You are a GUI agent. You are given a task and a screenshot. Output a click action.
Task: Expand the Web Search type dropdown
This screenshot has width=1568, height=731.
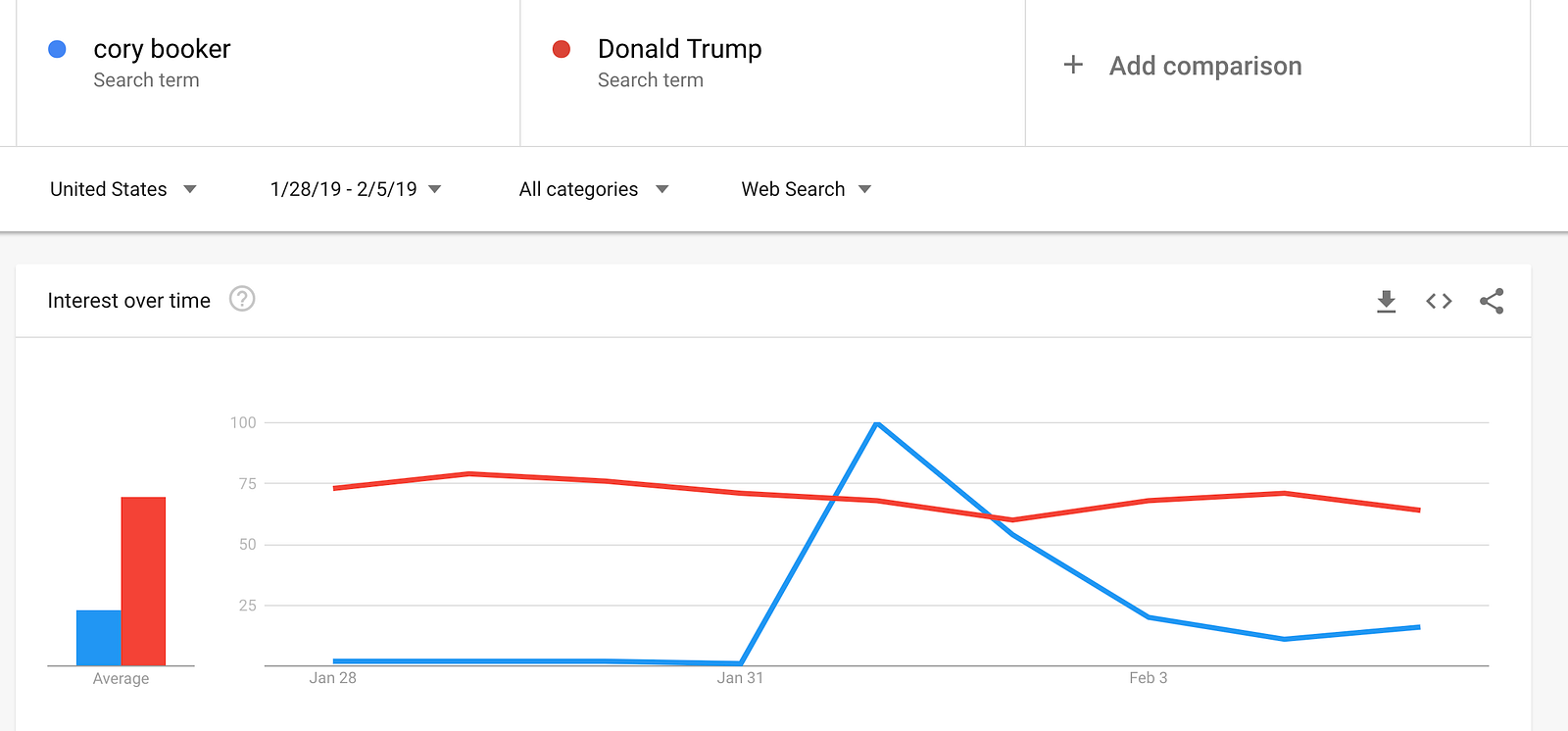coord(806,189)
